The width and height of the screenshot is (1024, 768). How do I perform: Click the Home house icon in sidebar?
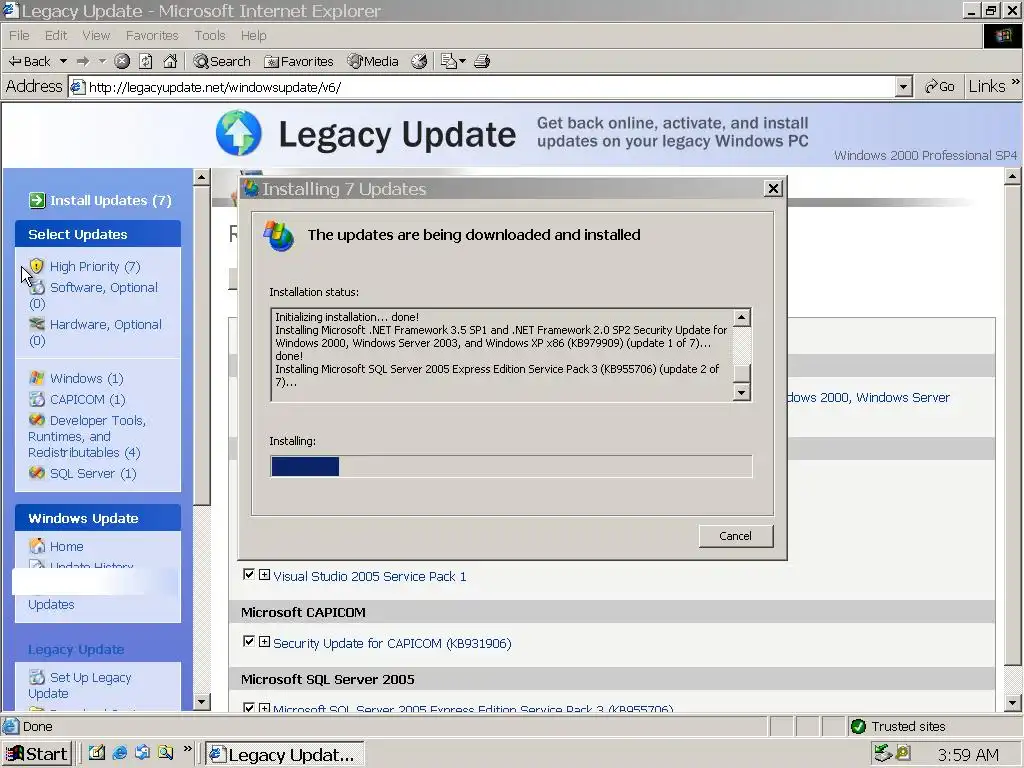[x=37, y=546]
